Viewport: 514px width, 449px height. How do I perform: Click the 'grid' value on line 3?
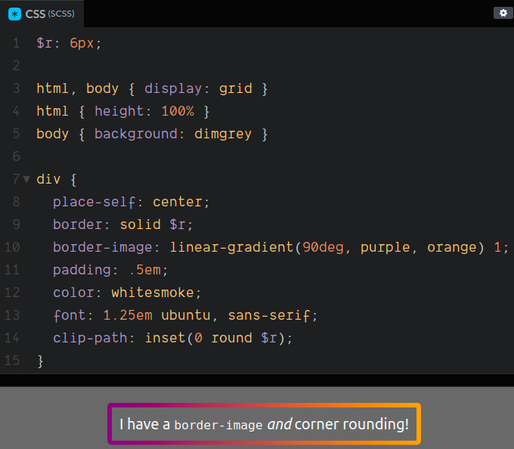(x=235, y=89)
